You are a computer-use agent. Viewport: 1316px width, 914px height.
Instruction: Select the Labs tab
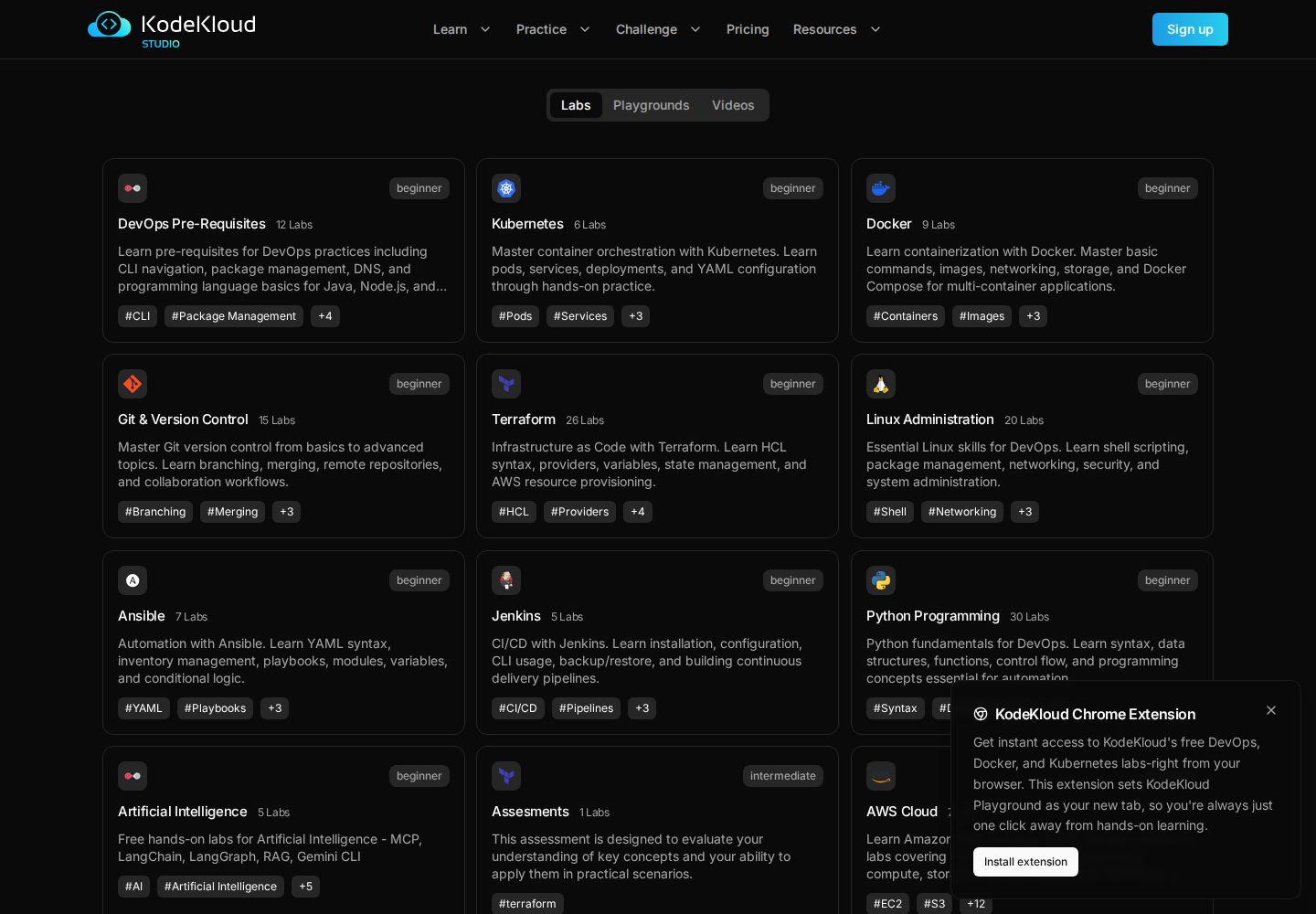(x=576, y=105)
